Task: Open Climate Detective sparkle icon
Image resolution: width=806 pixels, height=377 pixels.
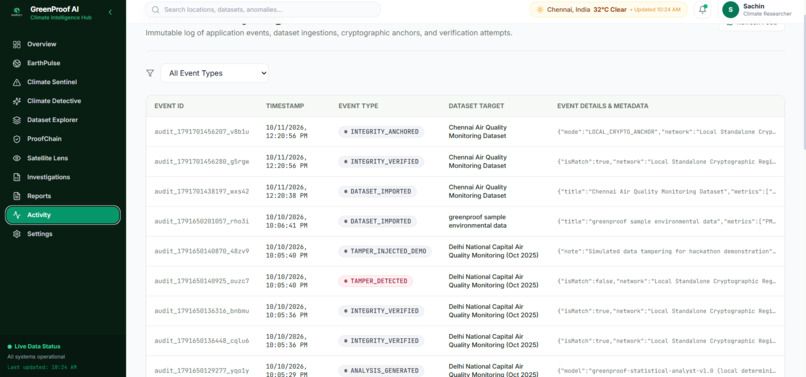Action: [x=16, y=101]
